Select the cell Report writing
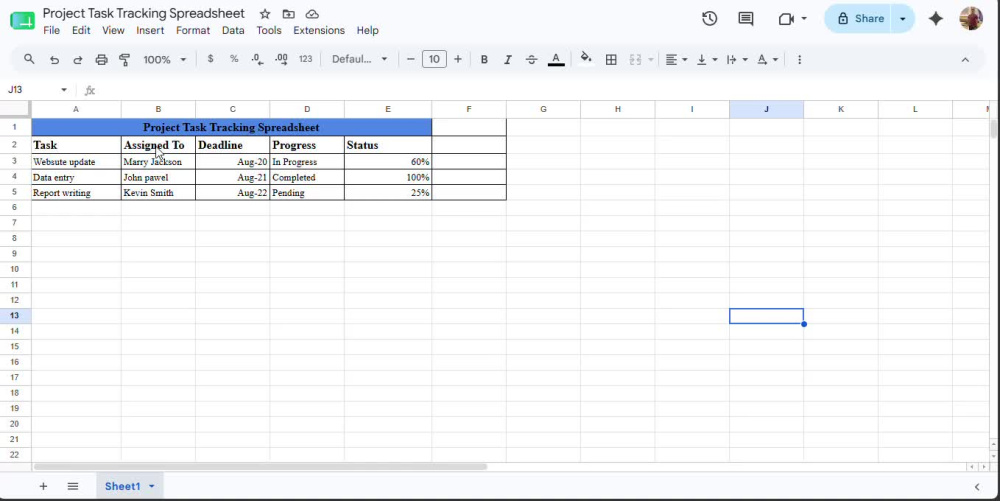This screenshot has height=501, width=1000. 76,192
